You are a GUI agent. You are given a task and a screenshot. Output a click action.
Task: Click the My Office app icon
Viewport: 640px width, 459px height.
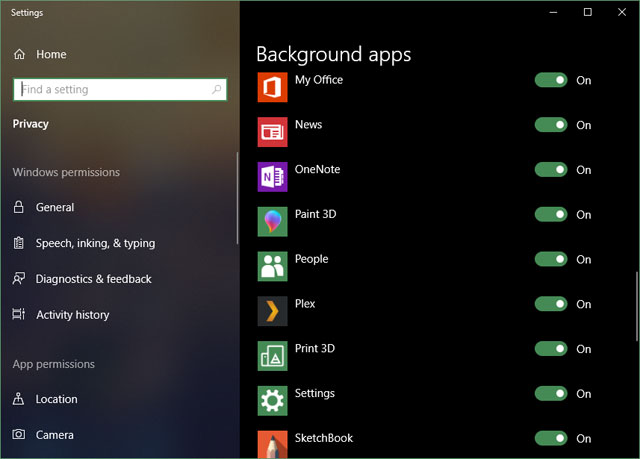(273, 87)
